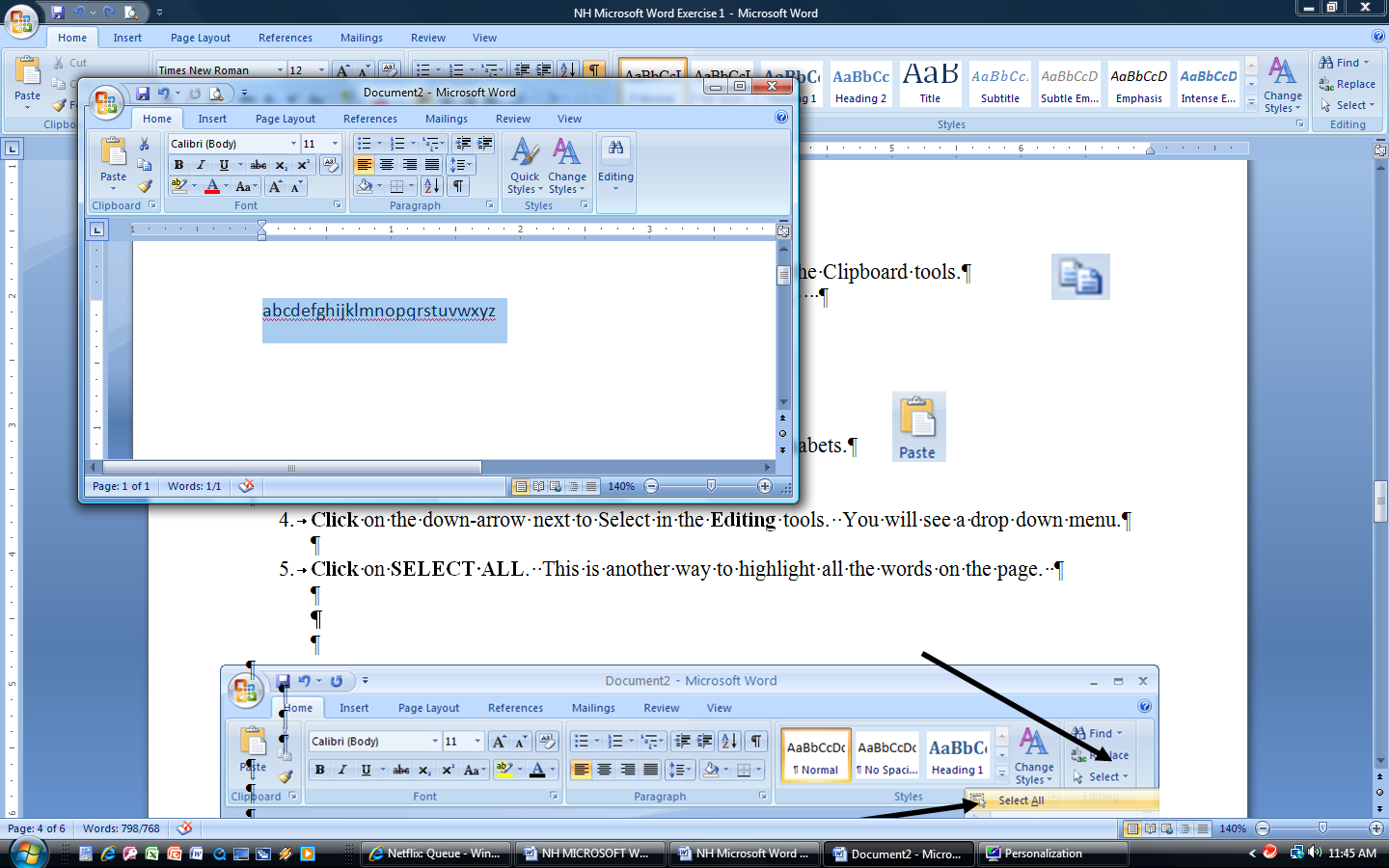Screen dimensions: 1389x868
Task: Click Decrease Indent icon in Document2 ribbon
Action: coord(464,144)
